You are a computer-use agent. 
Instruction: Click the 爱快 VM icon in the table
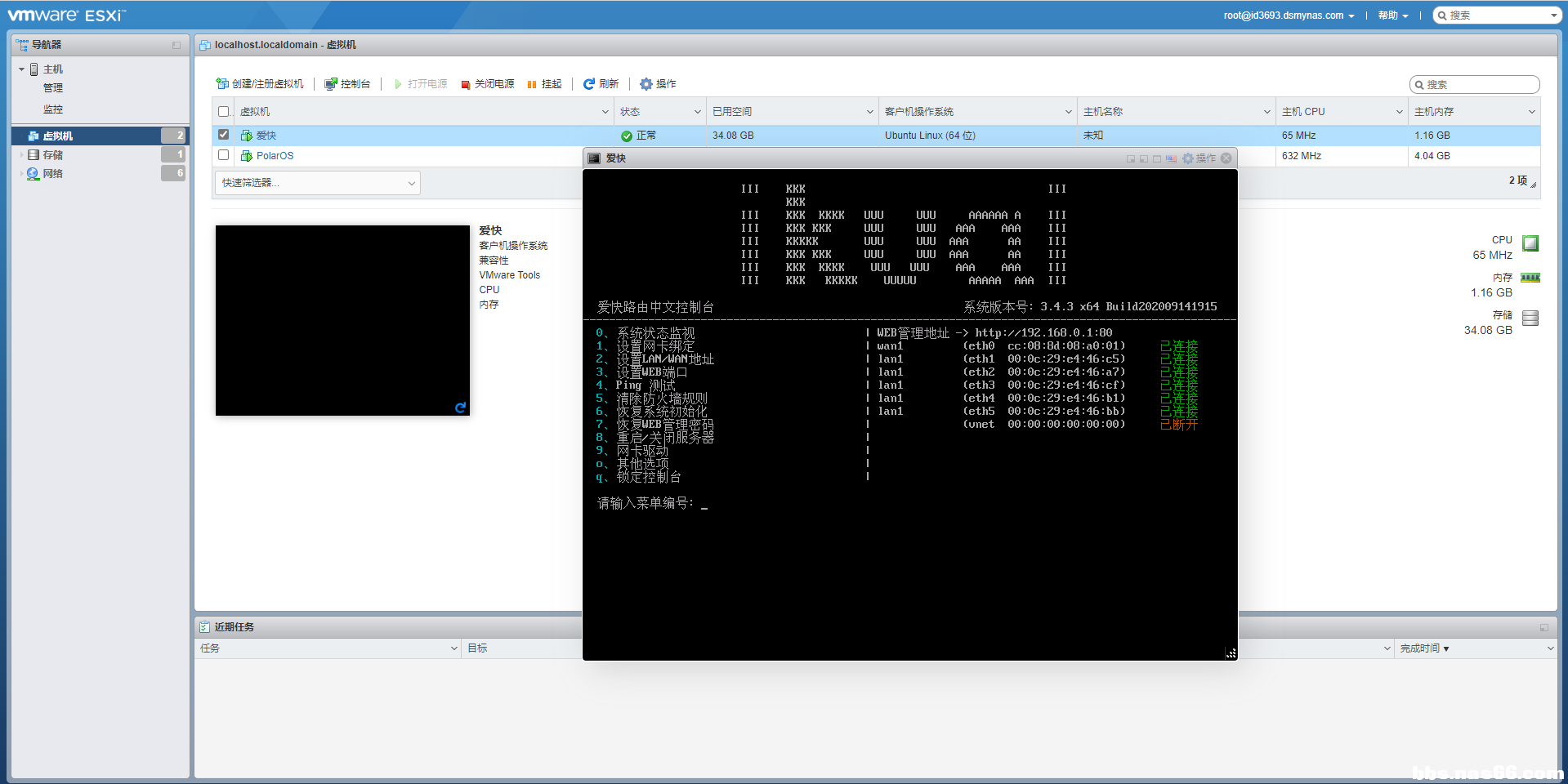pyautogui.click(x=246, y=136)
